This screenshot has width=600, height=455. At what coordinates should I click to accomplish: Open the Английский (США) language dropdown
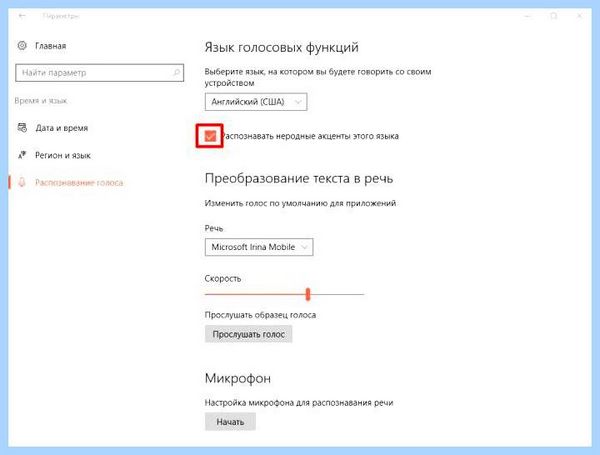[256, 102]
